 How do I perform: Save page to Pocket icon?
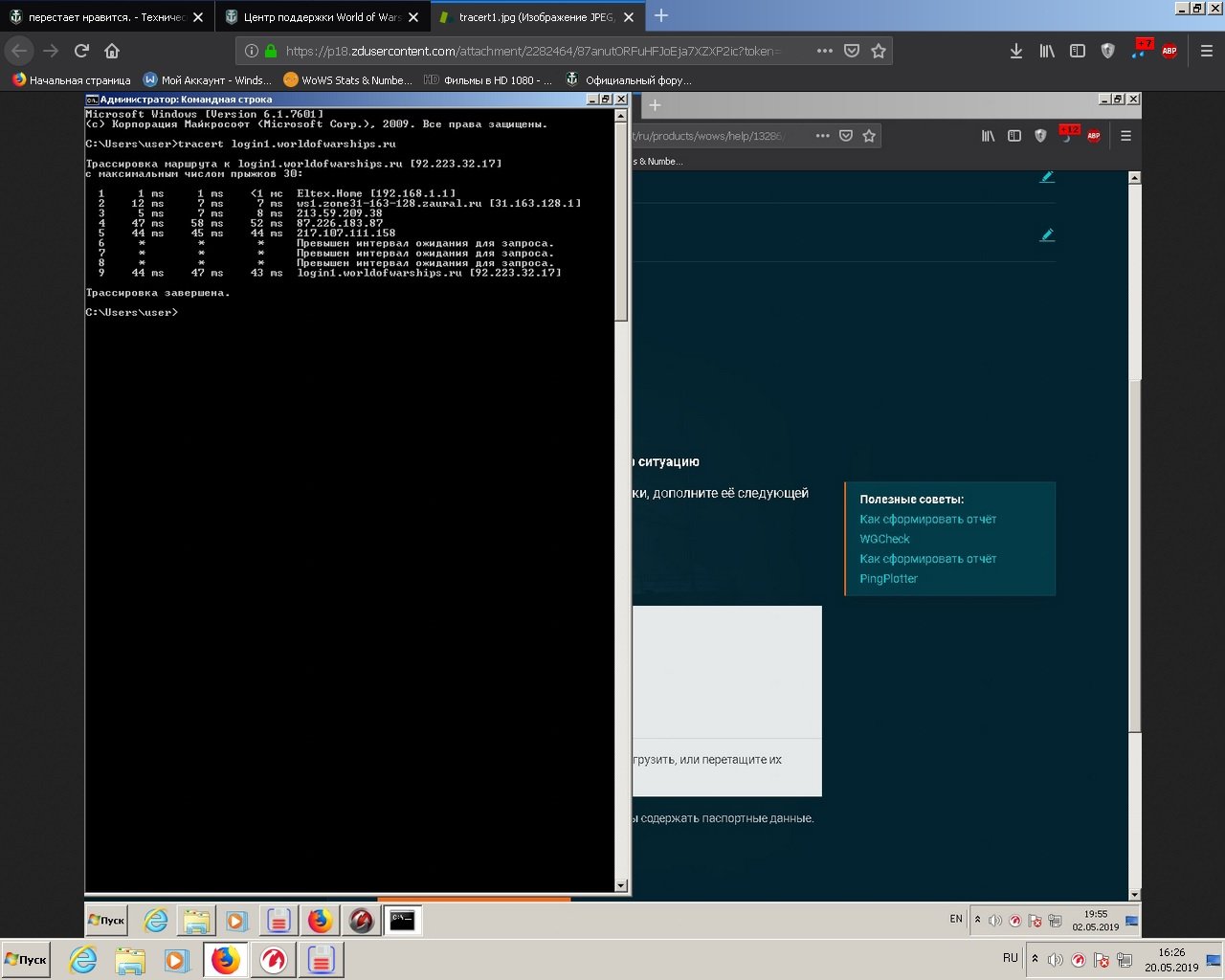(x=852, y=51)
